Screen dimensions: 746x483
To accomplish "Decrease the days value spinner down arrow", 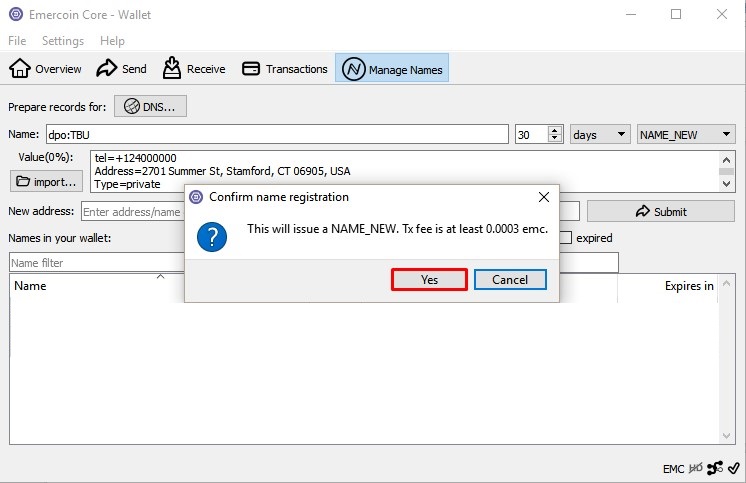I will coord(555,138).
